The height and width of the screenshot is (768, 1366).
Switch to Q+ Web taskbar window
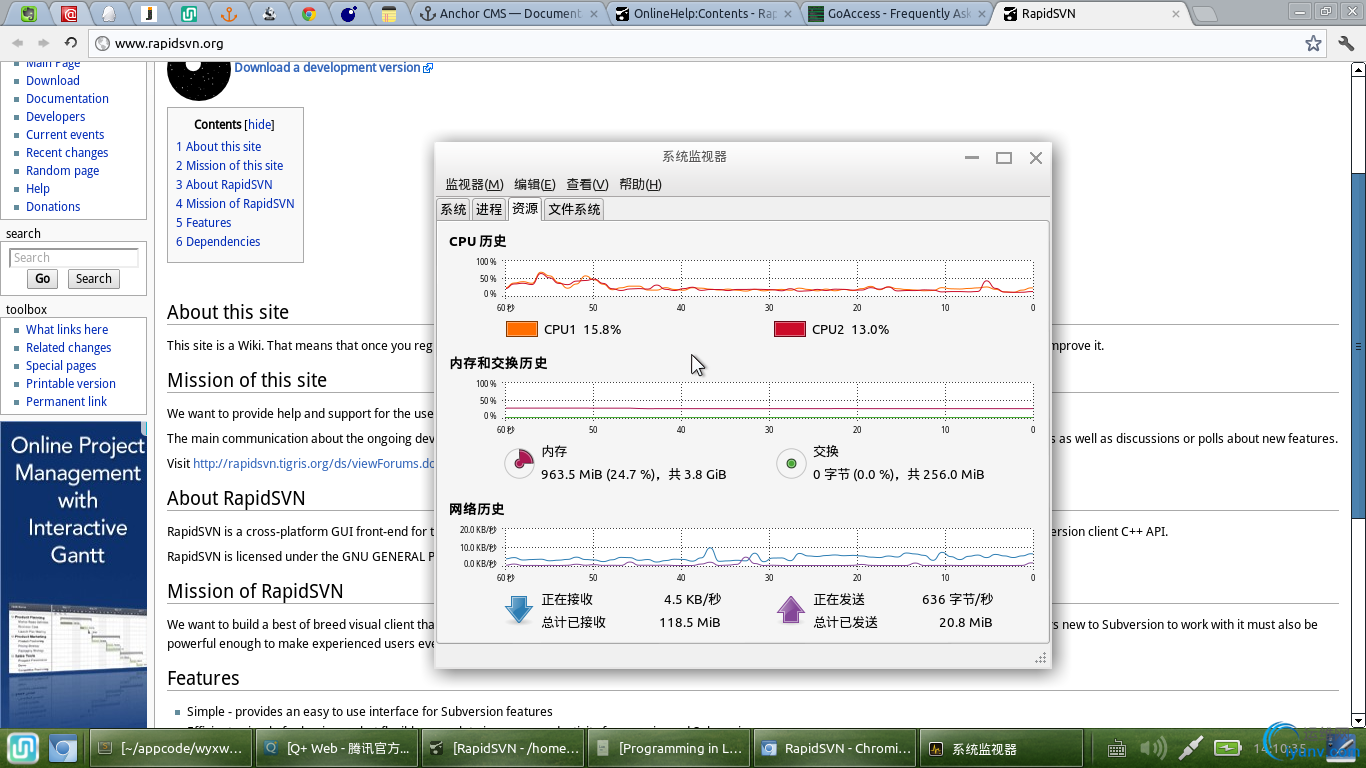tap(336, 748)
